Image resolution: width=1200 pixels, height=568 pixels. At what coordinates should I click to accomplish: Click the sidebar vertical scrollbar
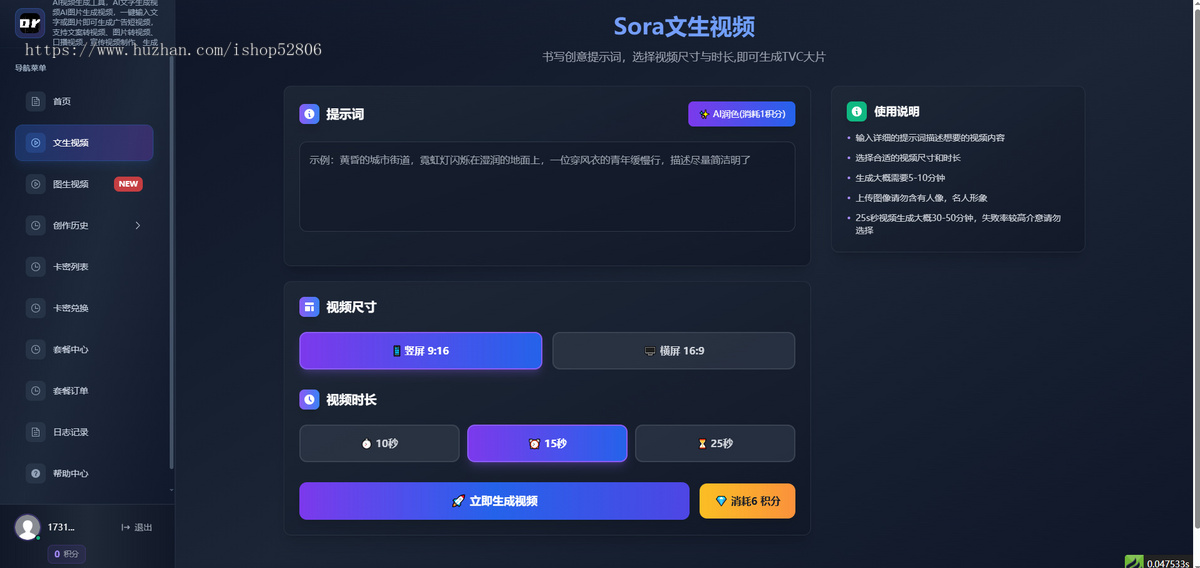(x=172, y=260)
